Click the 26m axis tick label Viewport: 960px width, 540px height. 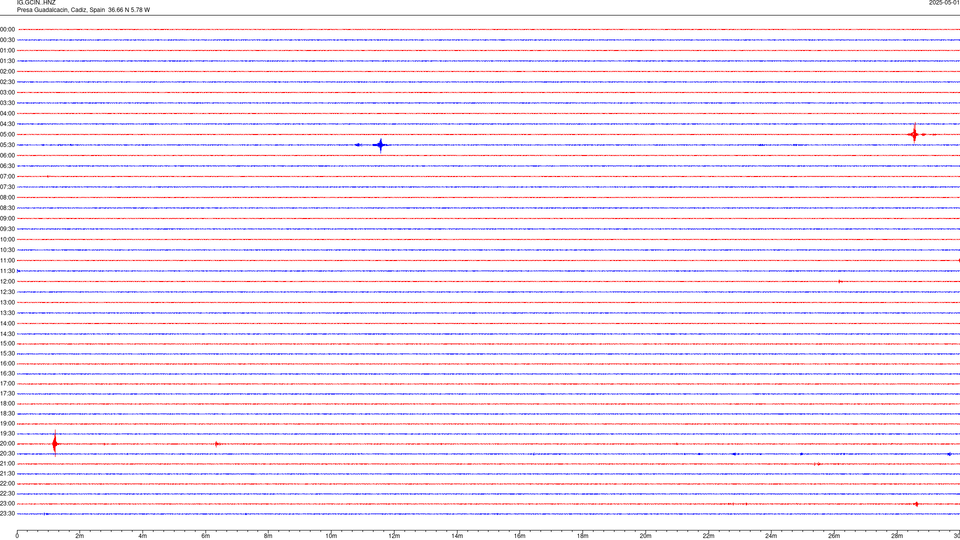pos(834,536)
